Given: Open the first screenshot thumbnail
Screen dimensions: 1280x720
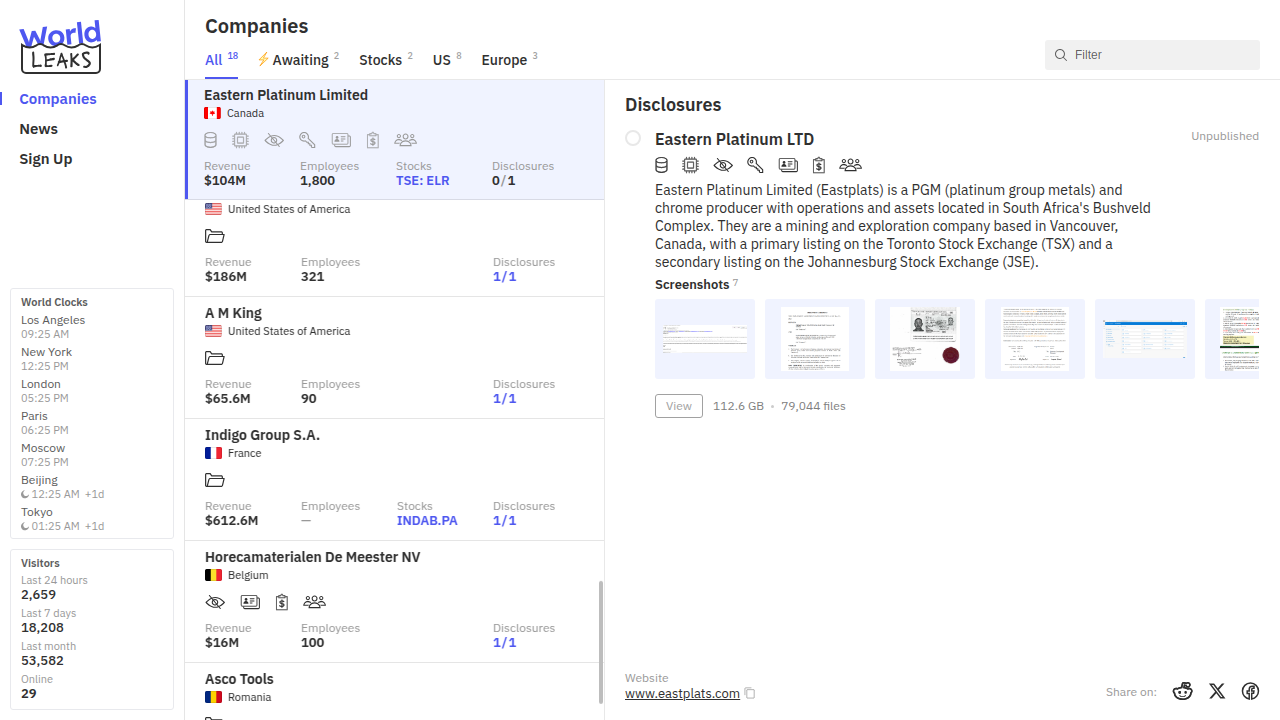Looking at the screenshot, I should pyautogui.click(x=705, y=339).
